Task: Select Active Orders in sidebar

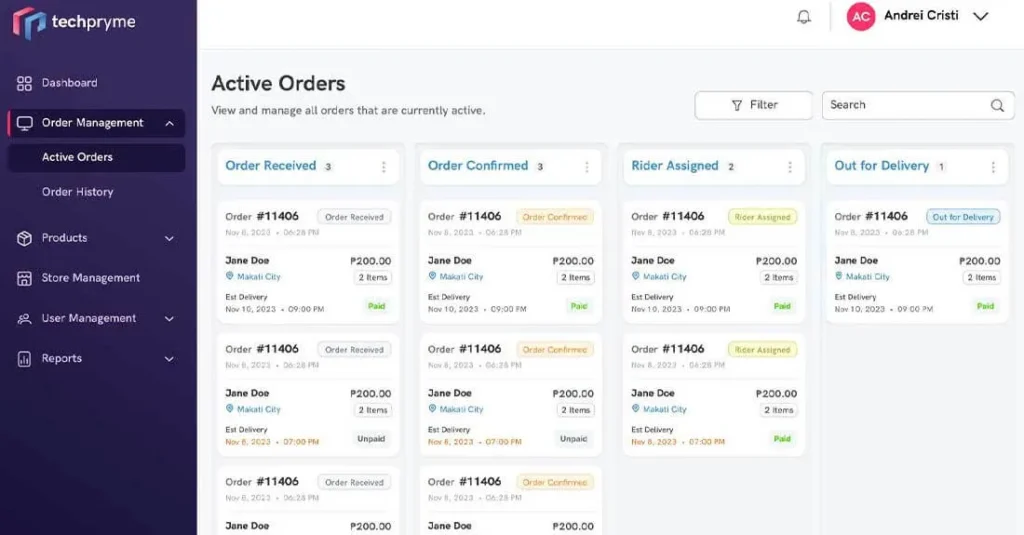Action: [77, 157]
